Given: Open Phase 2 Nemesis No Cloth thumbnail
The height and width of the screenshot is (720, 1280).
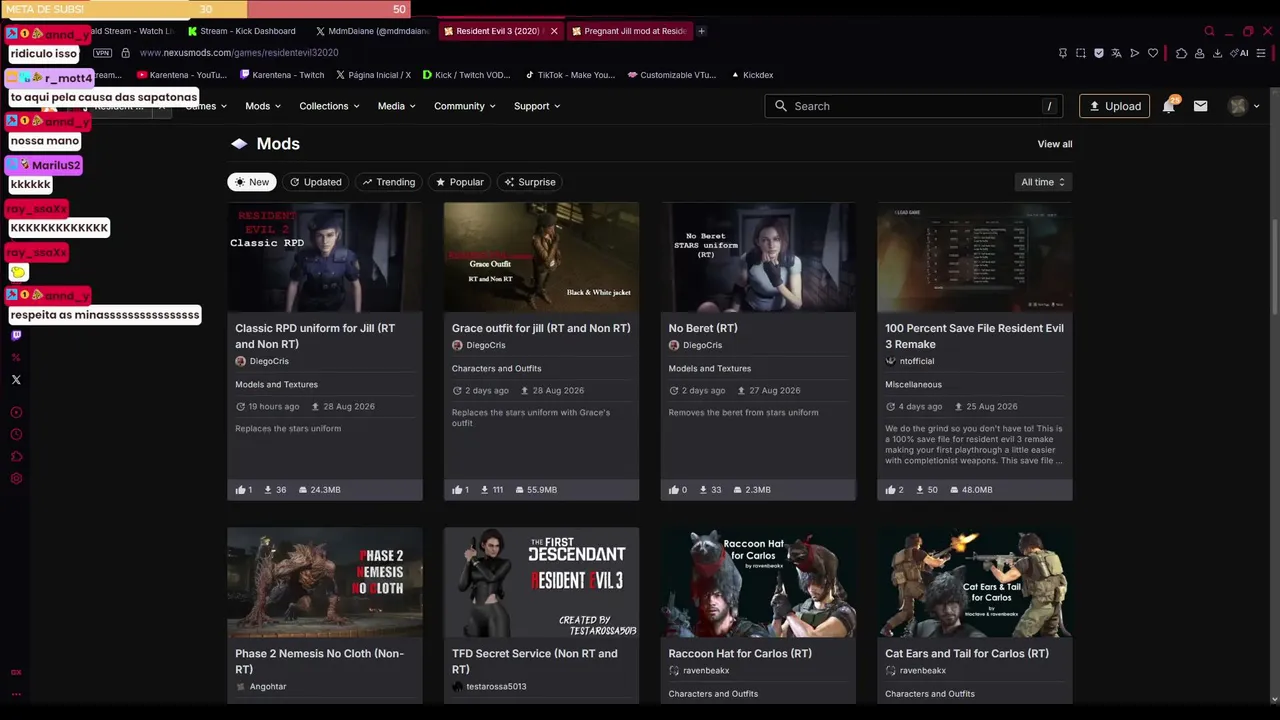Looking at the screenshot, I should click(x=325, y=583).
